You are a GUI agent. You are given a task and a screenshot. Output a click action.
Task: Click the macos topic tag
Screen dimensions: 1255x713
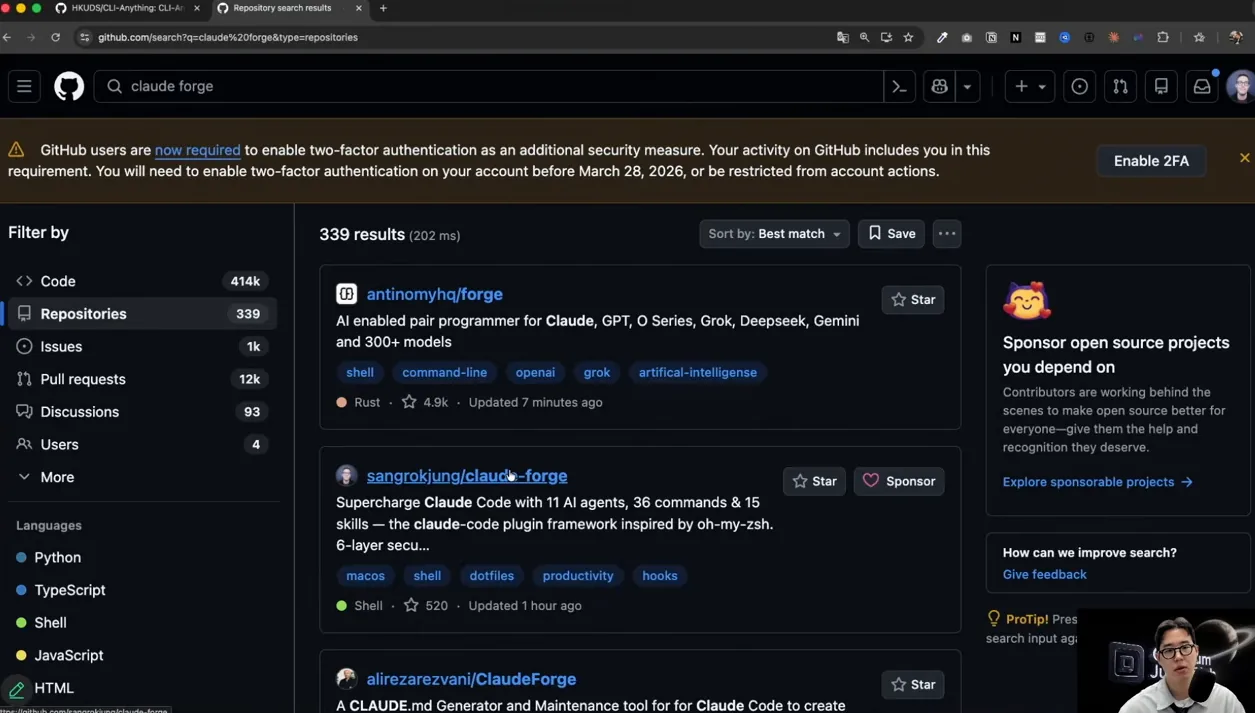tap(365, 575)
